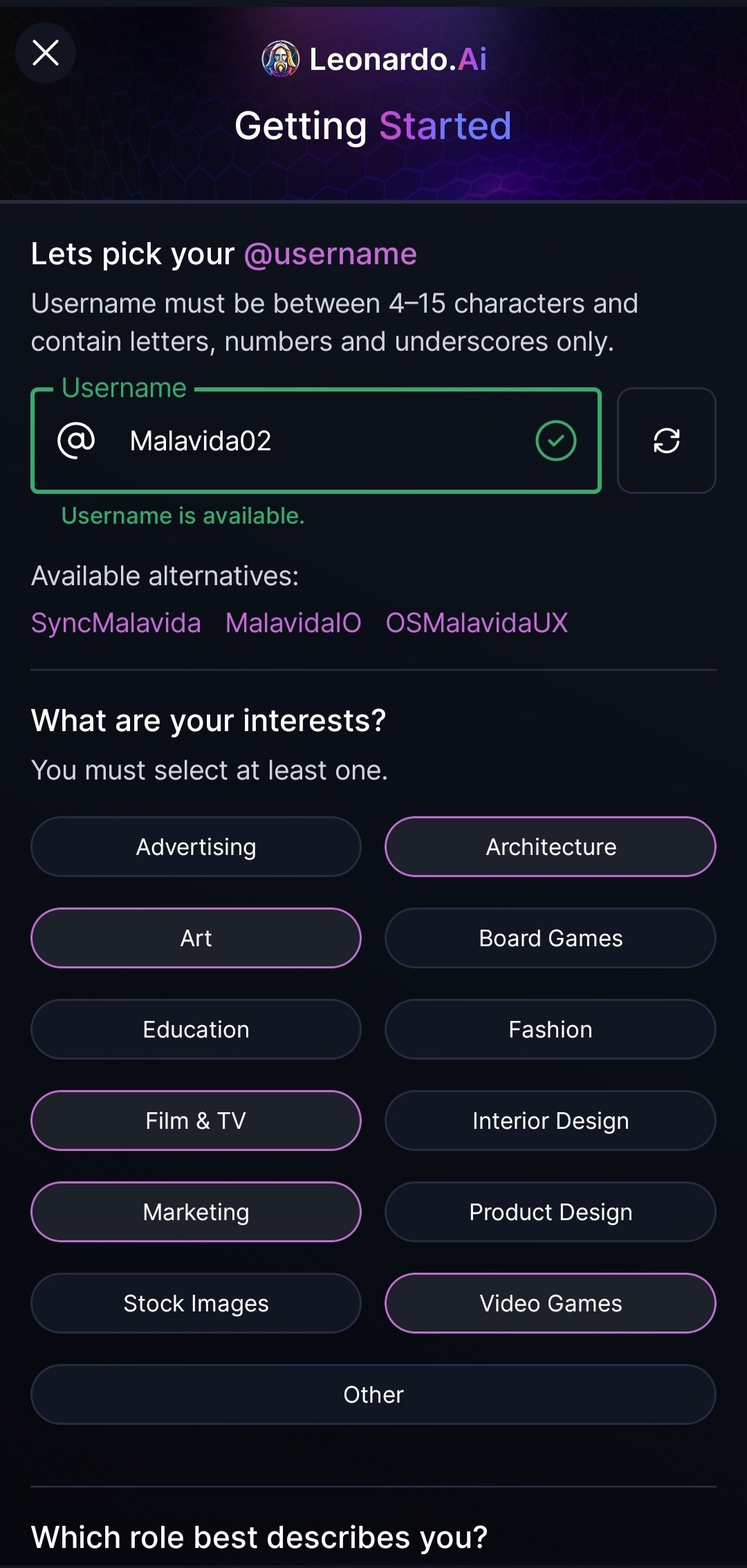The image size is (747, 1568).
Task: Click the Leonardo.Ai logo avatar
Action: point(280,59)
